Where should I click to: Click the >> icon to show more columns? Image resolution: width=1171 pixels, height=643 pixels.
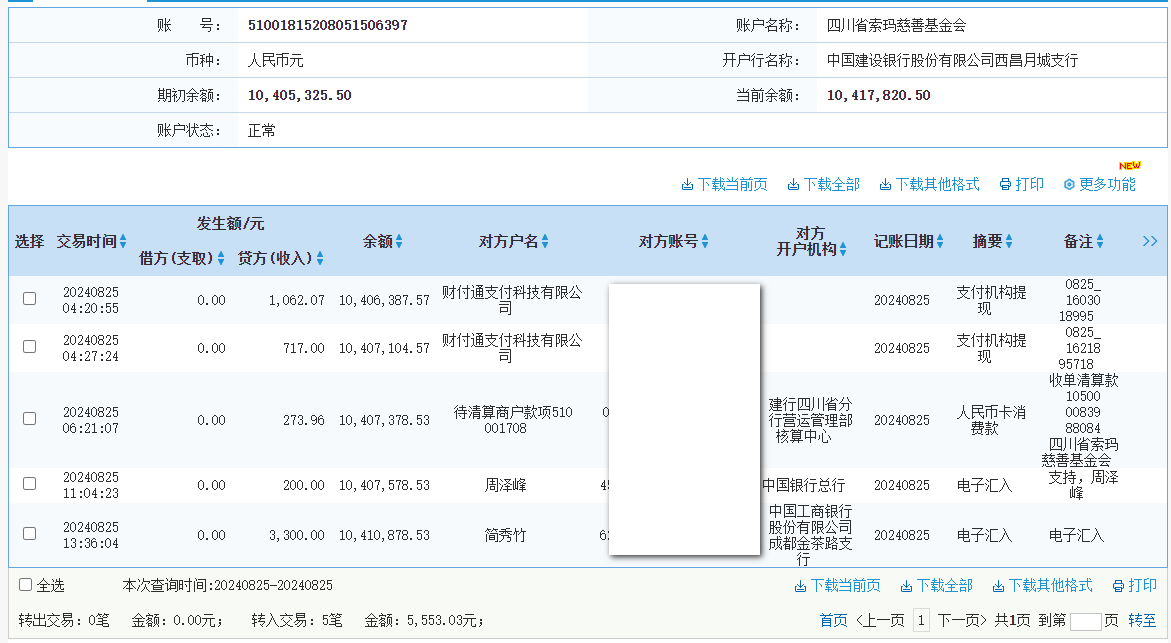pos(1151,240)
